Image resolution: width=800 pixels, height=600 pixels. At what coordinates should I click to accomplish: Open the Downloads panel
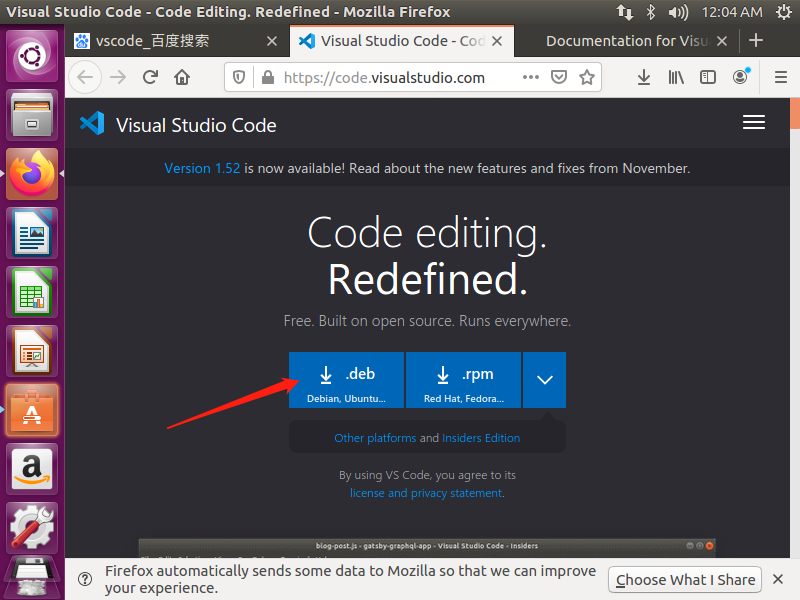644,78
